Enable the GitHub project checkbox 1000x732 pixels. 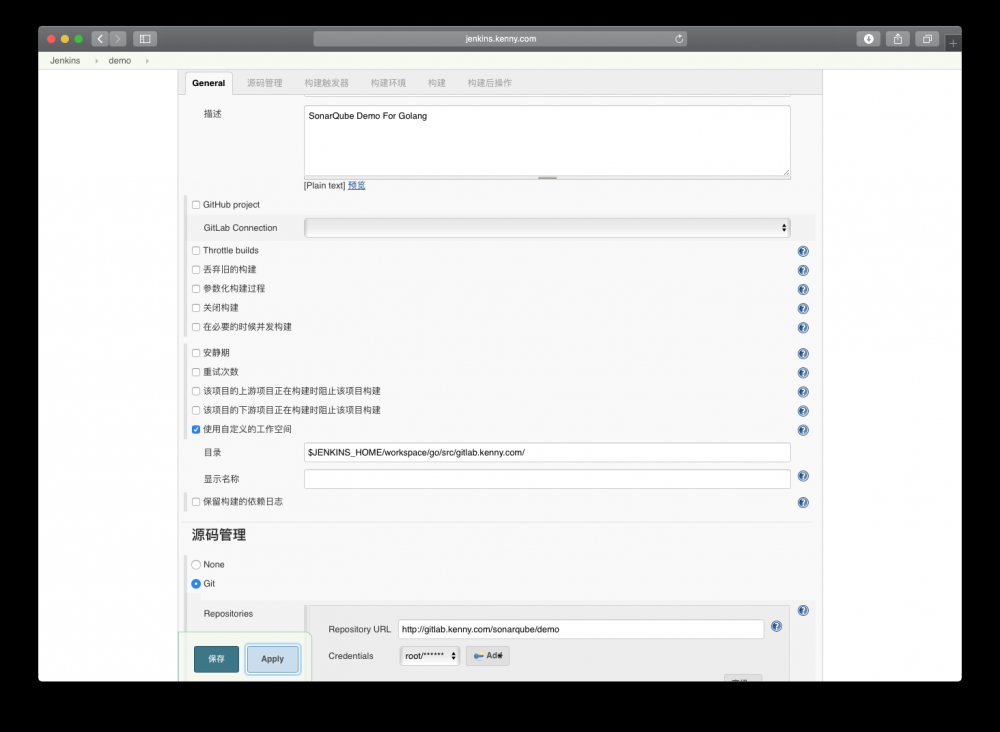point(196,204)
